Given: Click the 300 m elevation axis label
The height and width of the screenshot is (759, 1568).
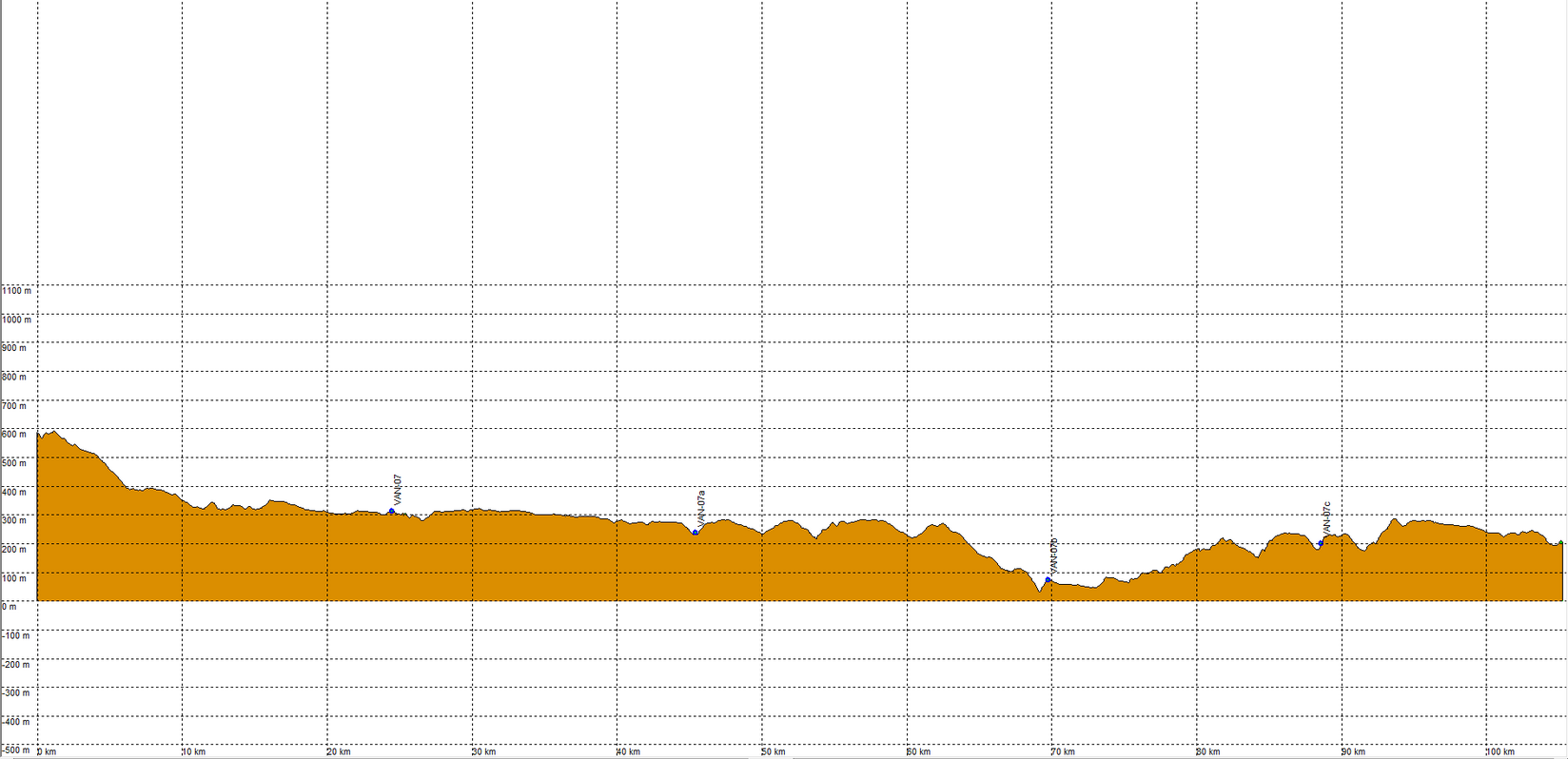Looking at the screenshot, I should click(x=14, y=520).
